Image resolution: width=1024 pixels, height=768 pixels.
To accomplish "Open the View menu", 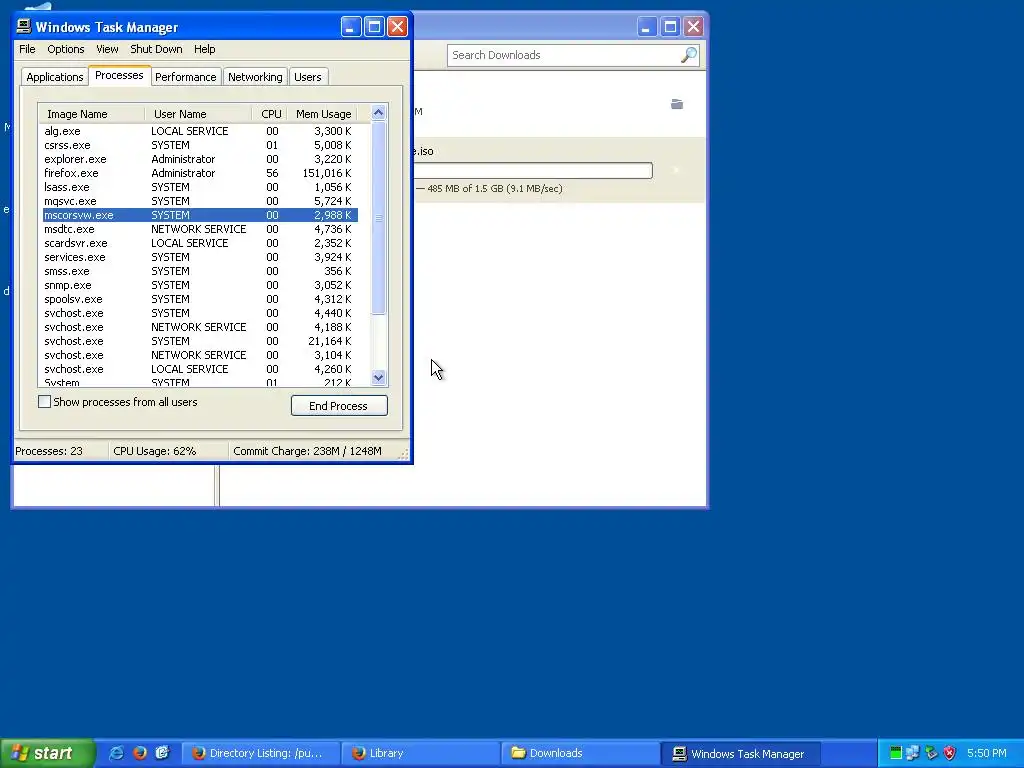I will click(107, 49).
